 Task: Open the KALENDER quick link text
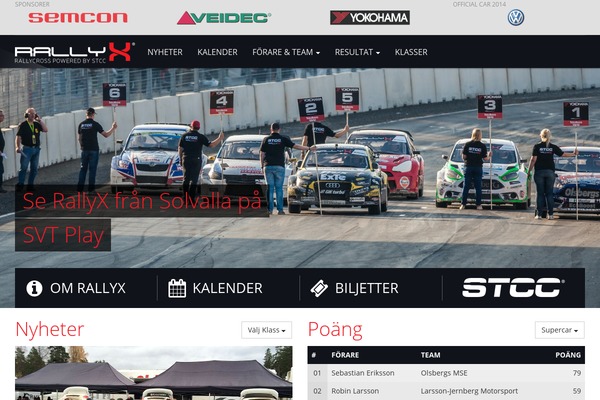tap(227, 288)
